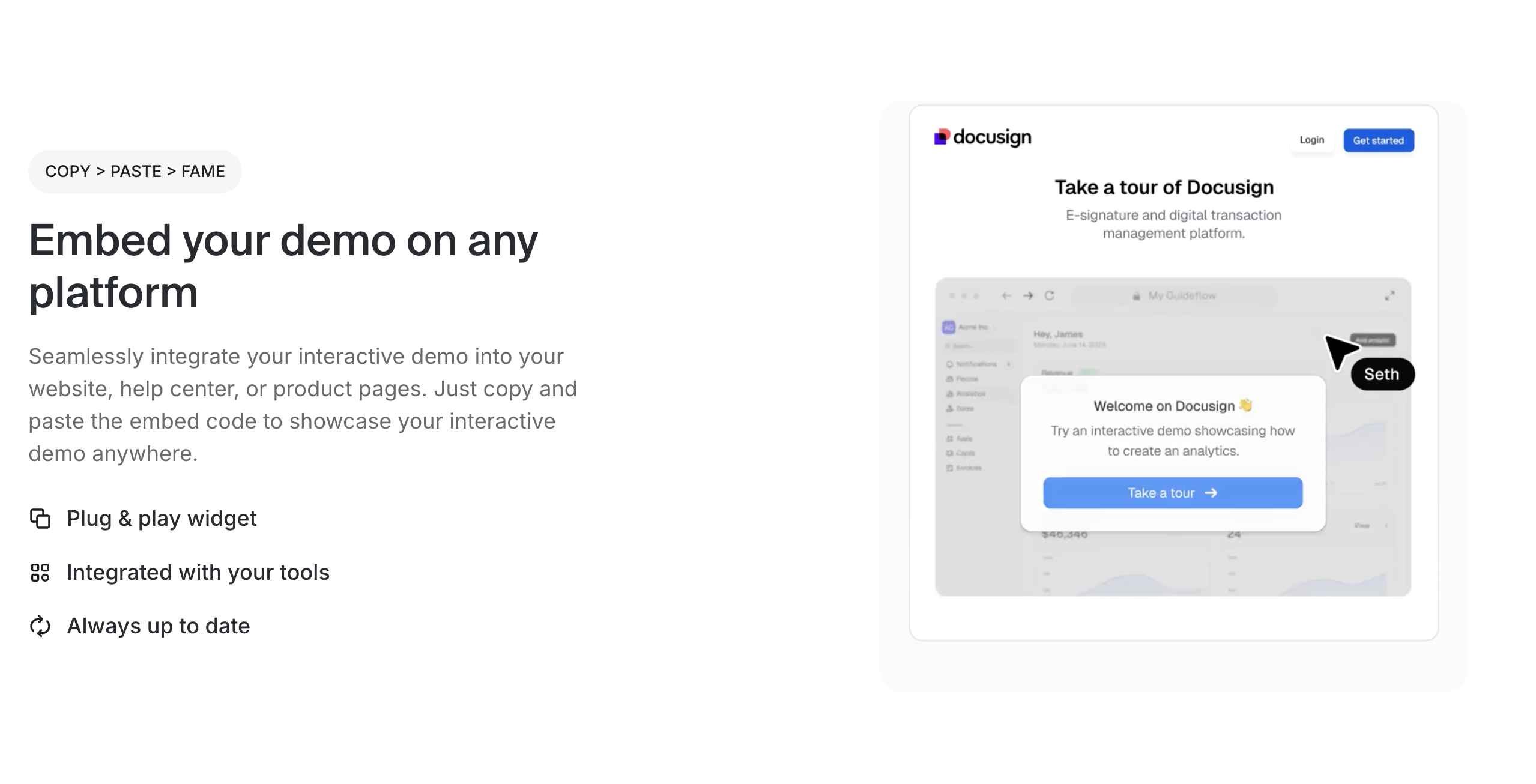Select Analytics in demo sidebar
Viewport: 1536px width, 784px height.
coord(970,394)
